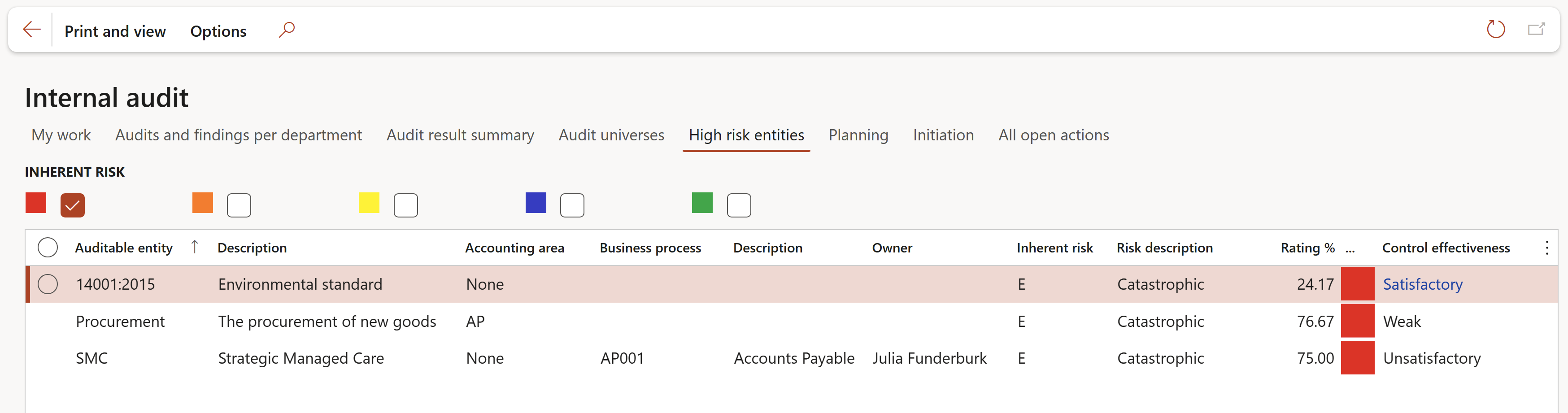
Task: Uncheck the red inherent risk checkbox
Action: 73,205
